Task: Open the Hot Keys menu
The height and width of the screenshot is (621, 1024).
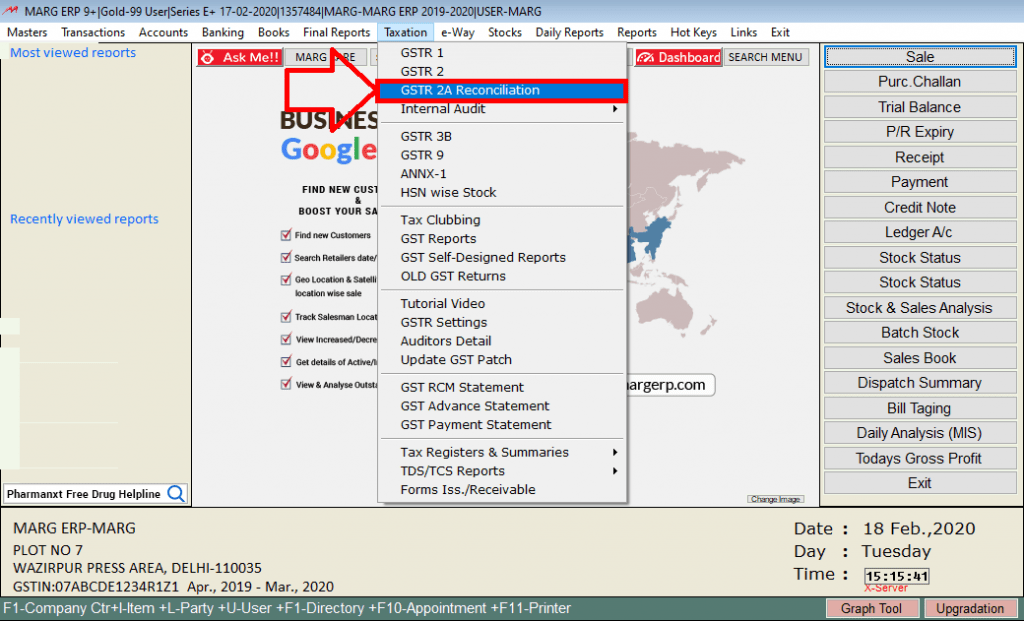Action: [x=694, y=32]
